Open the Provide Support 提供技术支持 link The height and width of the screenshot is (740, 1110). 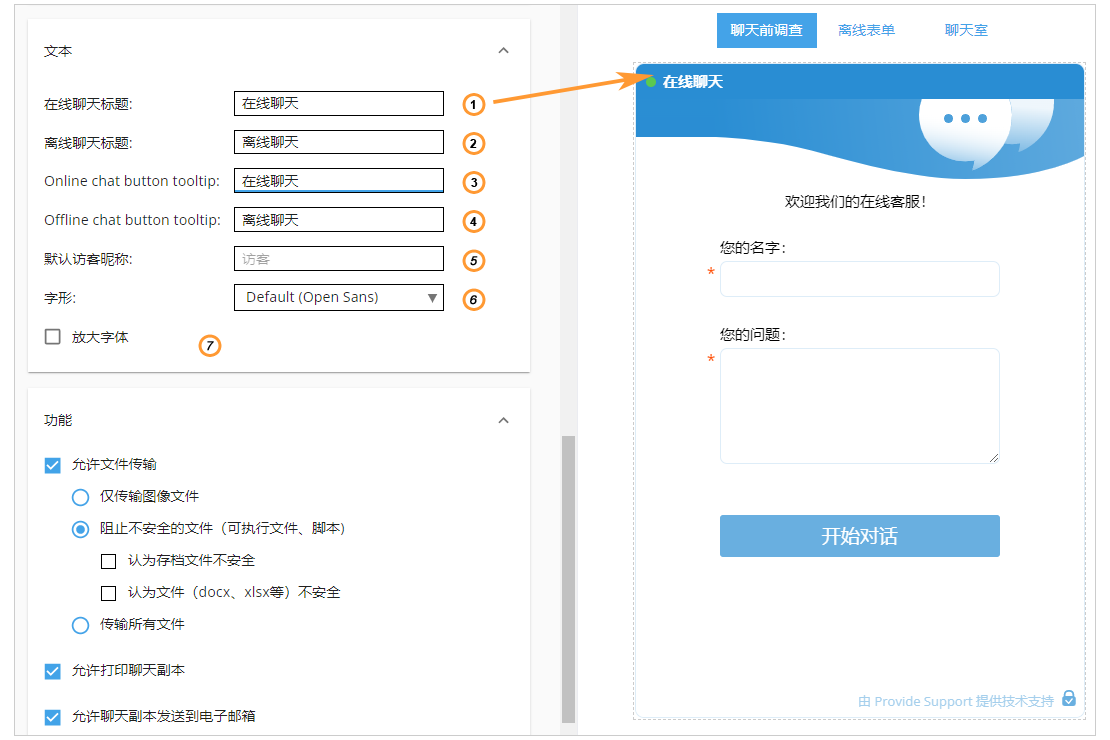(956, 701)
